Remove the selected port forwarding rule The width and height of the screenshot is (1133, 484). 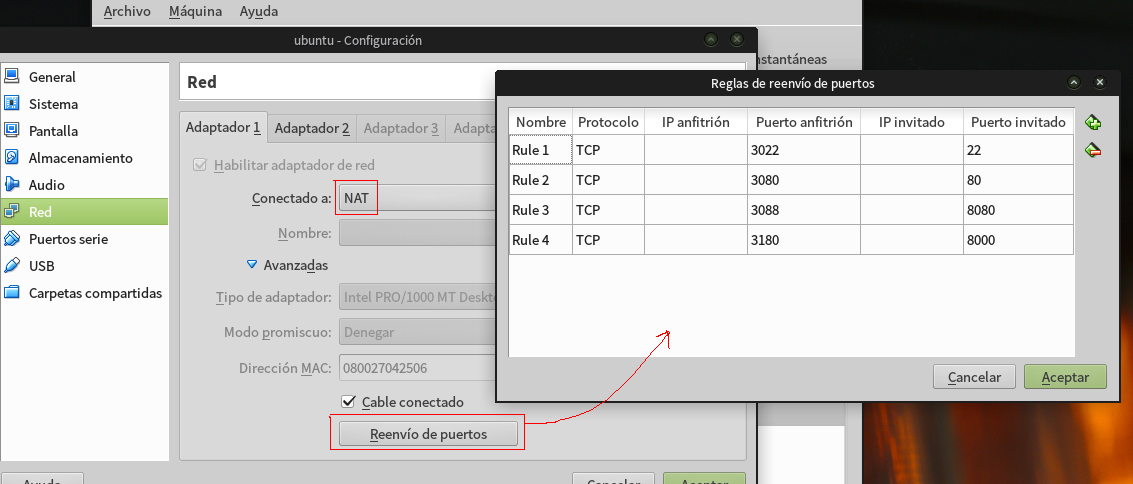1093,151
